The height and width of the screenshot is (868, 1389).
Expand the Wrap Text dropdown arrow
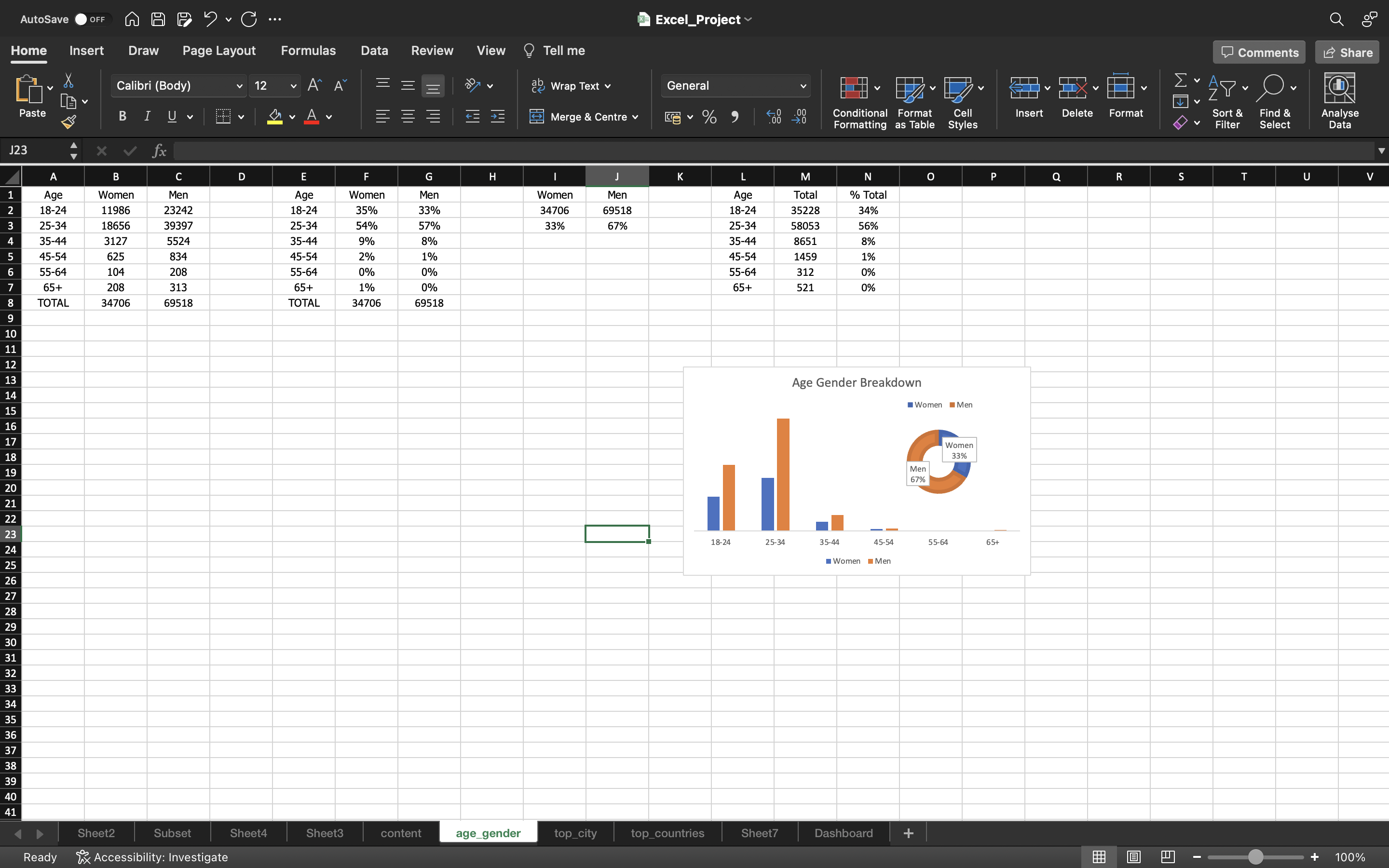[x=608, y=86]
